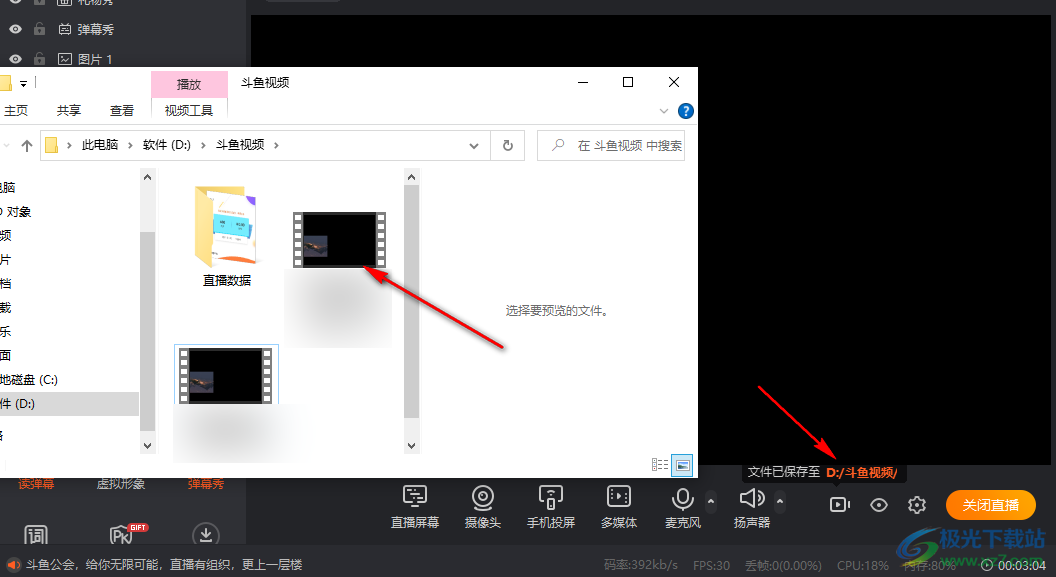This screenshot has height=577, width=1056.
Task: Click the 扬声器 speaker icon
Action: (x=752, y=498)
